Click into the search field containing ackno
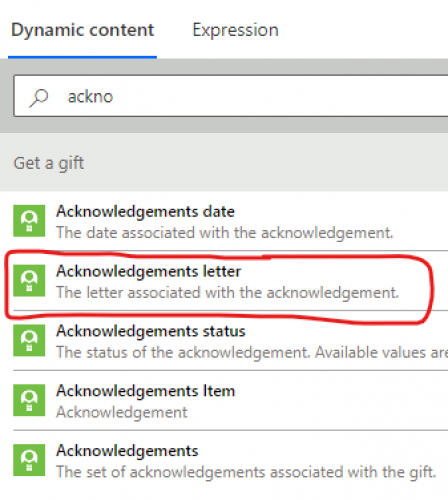The height and width of the screenshot is (500, 448). pos(231,96)
